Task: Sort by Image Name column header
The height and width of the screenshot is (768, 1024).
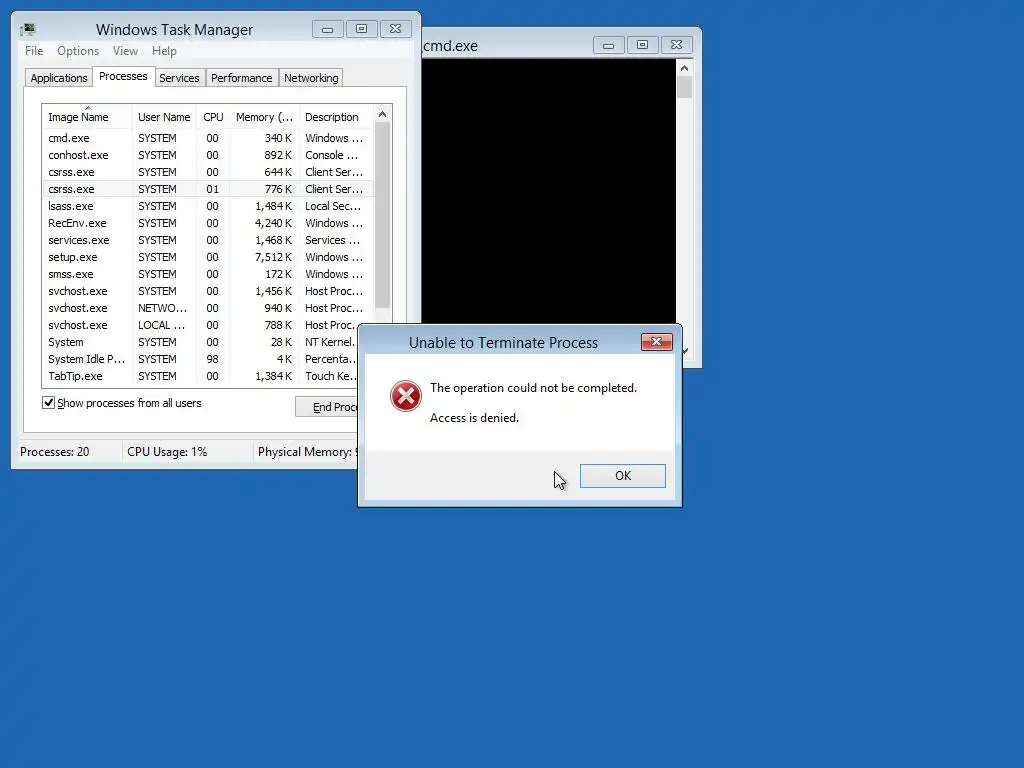Action: click(x=86, y=117)
